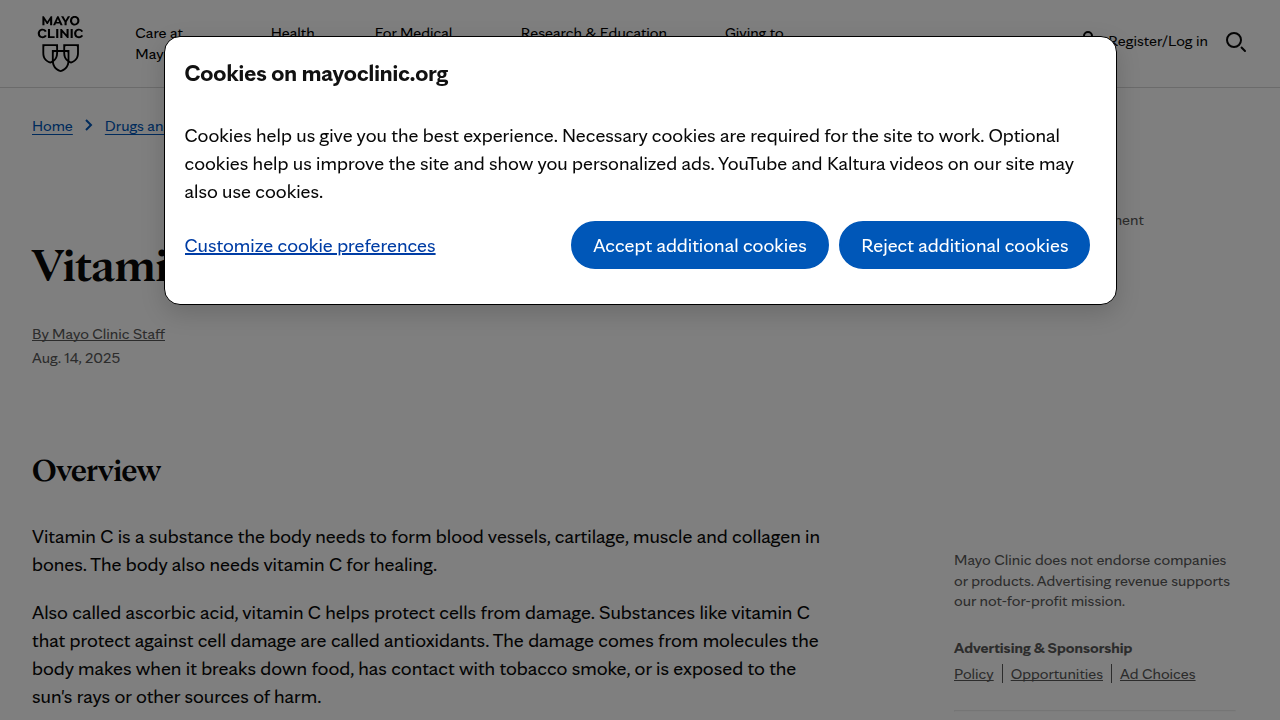This screenshot has height=720, width=1280.
Task: Click the paragraph starting 'Also called ascorbic acid'
Action: click(x=426, y=654)
